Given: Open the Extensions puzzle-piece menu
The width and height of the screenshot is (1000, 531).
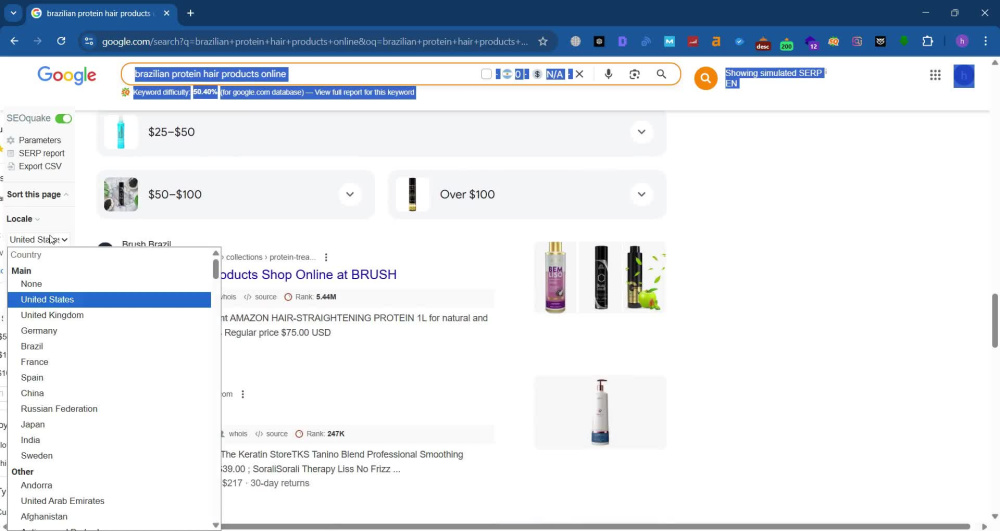Looking at the screenshot, I should tap(927, 41).
